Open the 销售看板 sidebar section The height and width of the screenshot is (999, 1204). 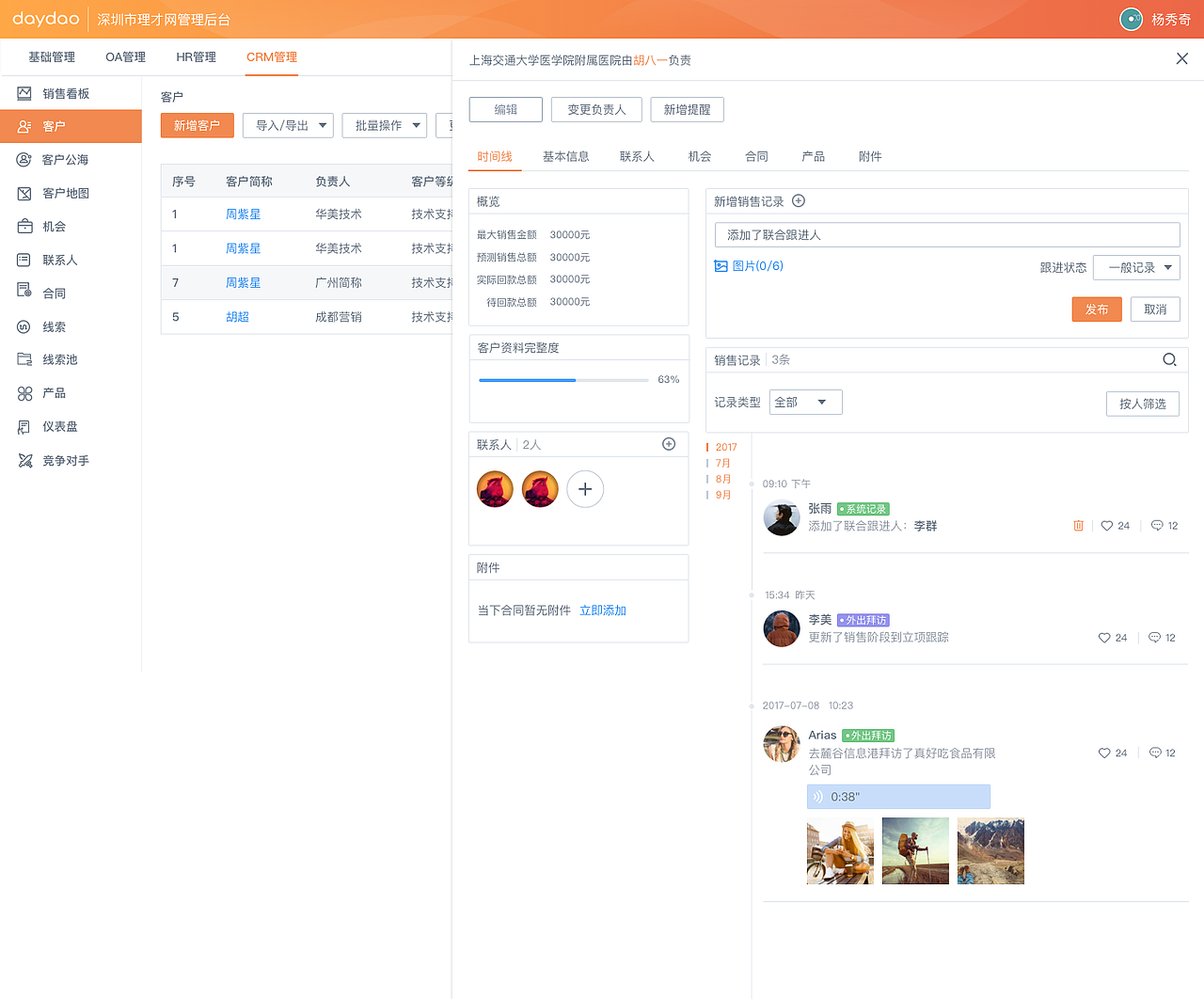click(58, 92)
